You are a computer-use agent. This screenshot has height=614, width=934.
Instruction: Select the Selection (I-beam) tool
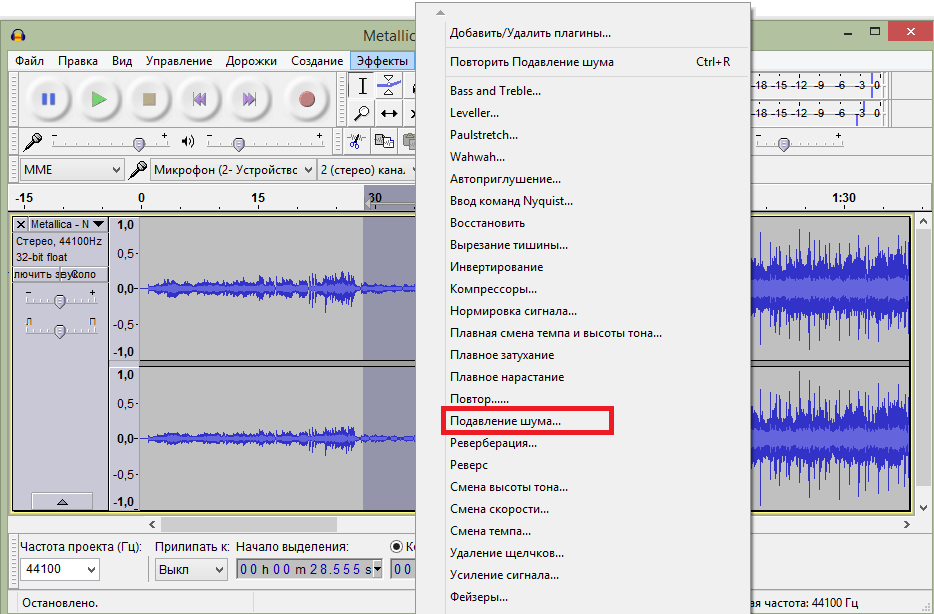pyautogui.click(x=362, y=86)
